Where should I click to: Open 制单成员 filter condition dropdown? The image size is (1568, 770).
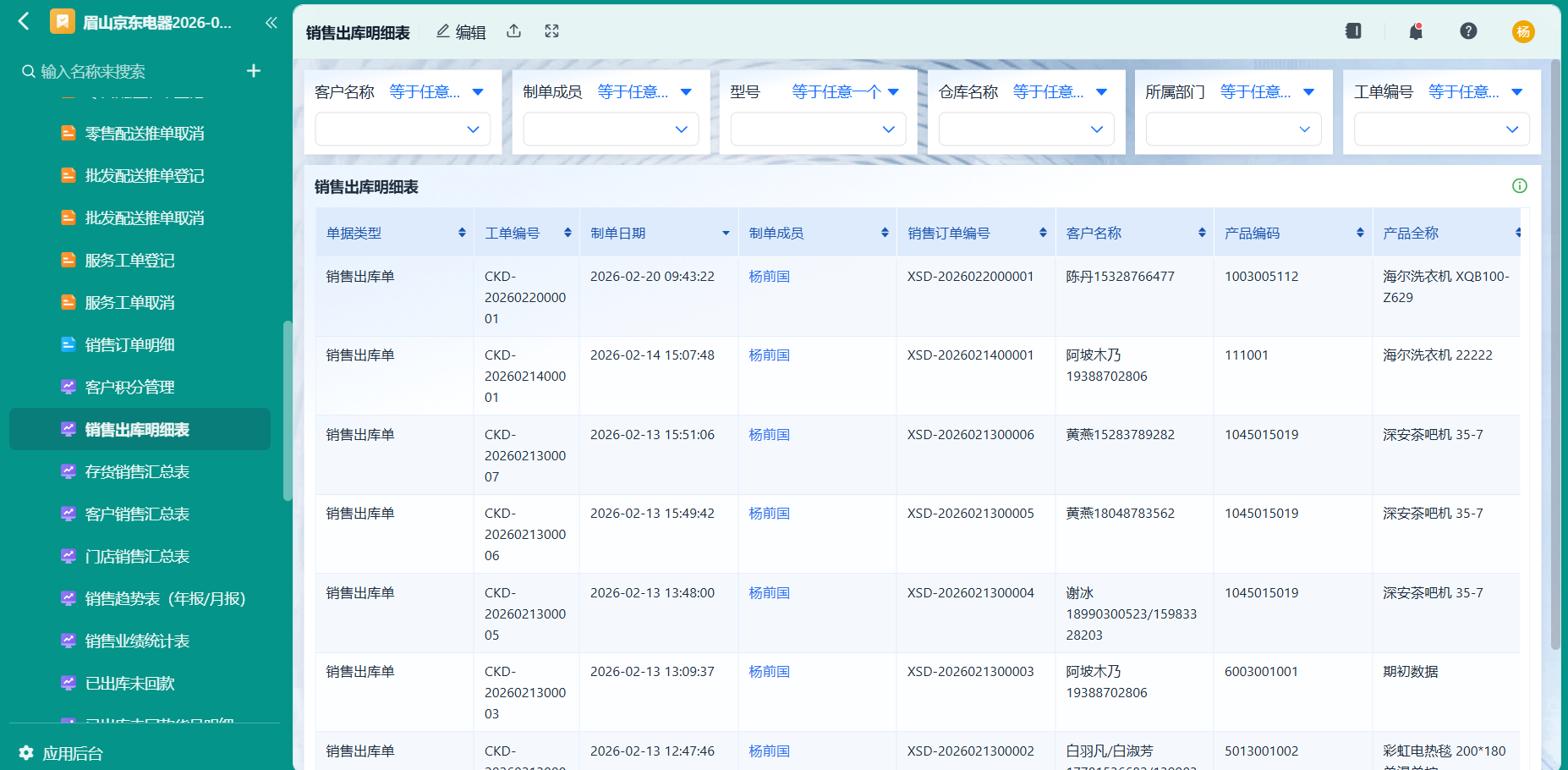(x=644, y=92)
